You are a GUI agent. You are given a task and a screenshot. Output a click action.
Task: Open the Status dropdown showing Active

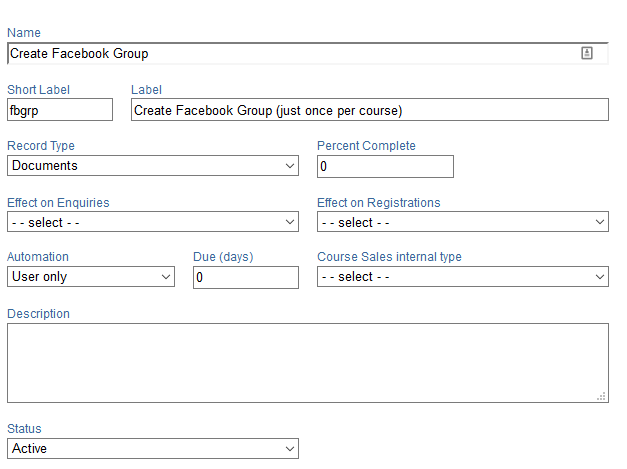[152, 449]
